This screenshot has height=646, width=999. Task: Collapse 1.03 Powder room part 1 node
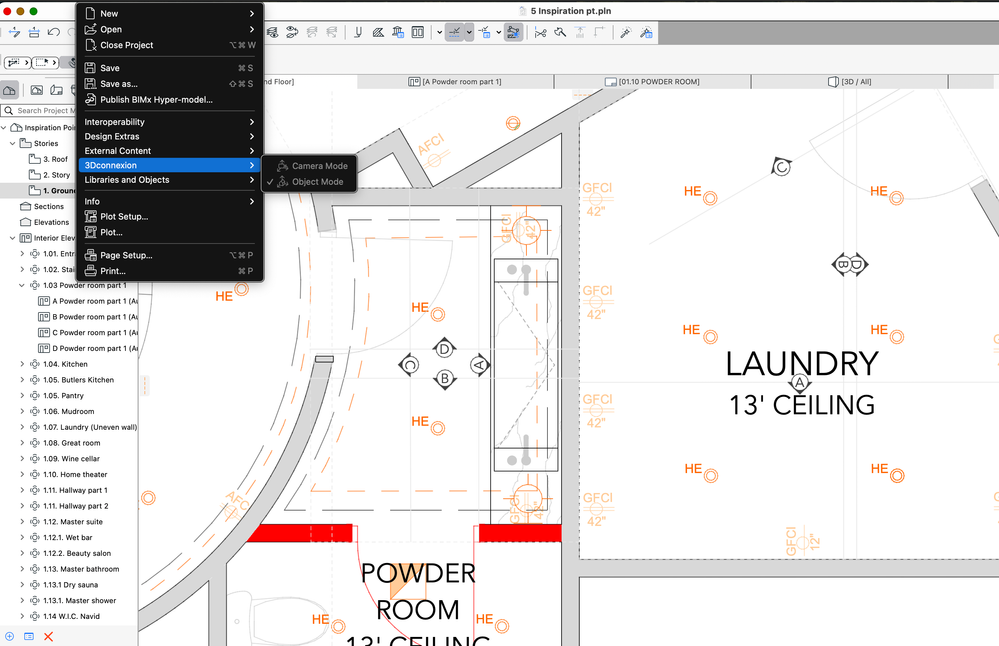coord(22,285)
